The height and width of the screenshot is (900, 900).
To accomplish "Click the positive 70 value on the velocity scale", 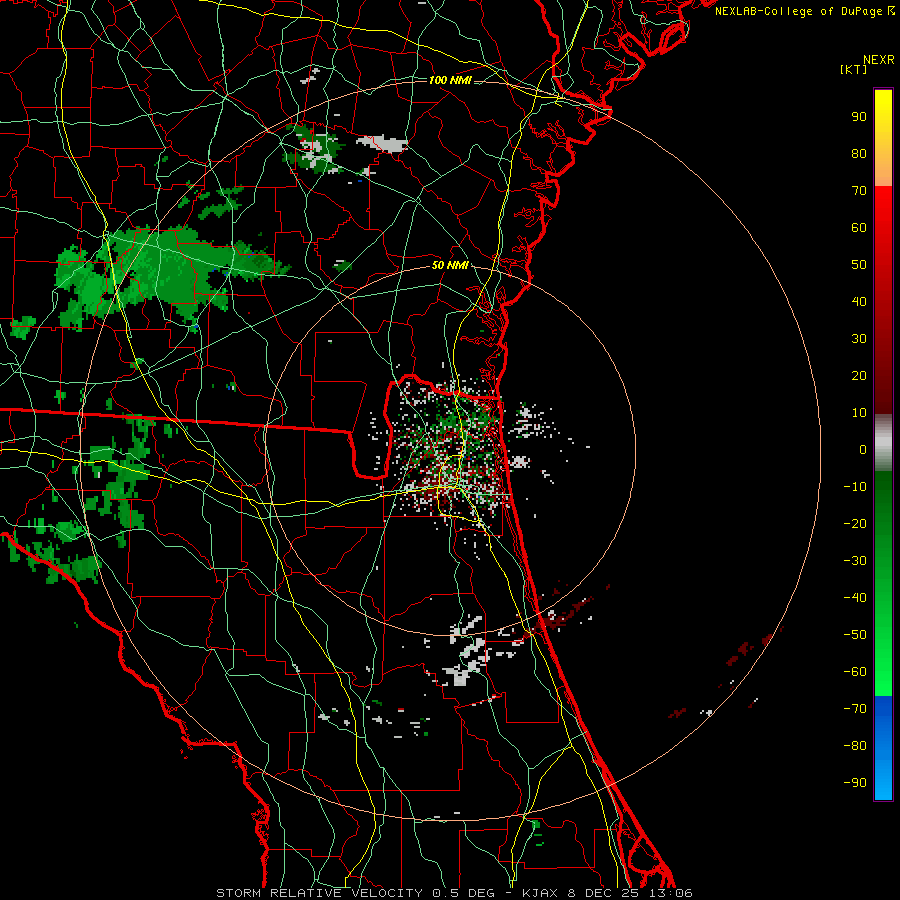I will tap(859, 191).
